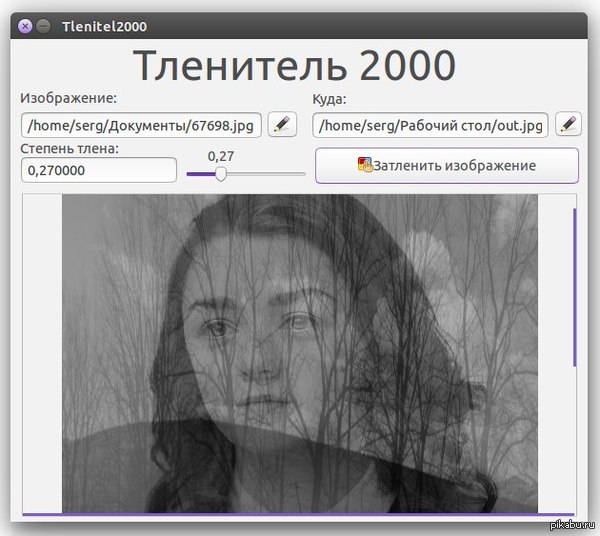The width and height of the screenshot is (600, 536).
Task: Click the Tlenitel2000 title bar text
Action: 104,25
